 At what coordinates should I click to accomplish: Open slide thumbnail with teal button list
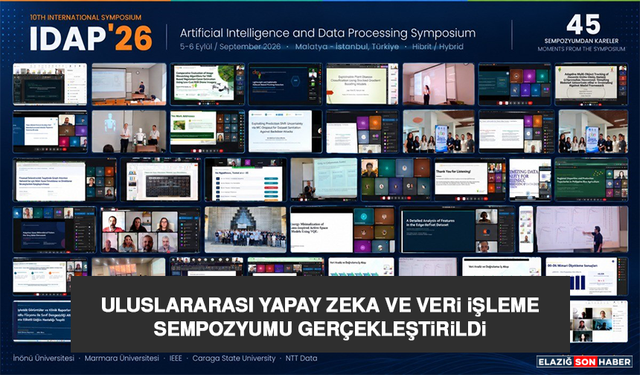coord(245,180)
